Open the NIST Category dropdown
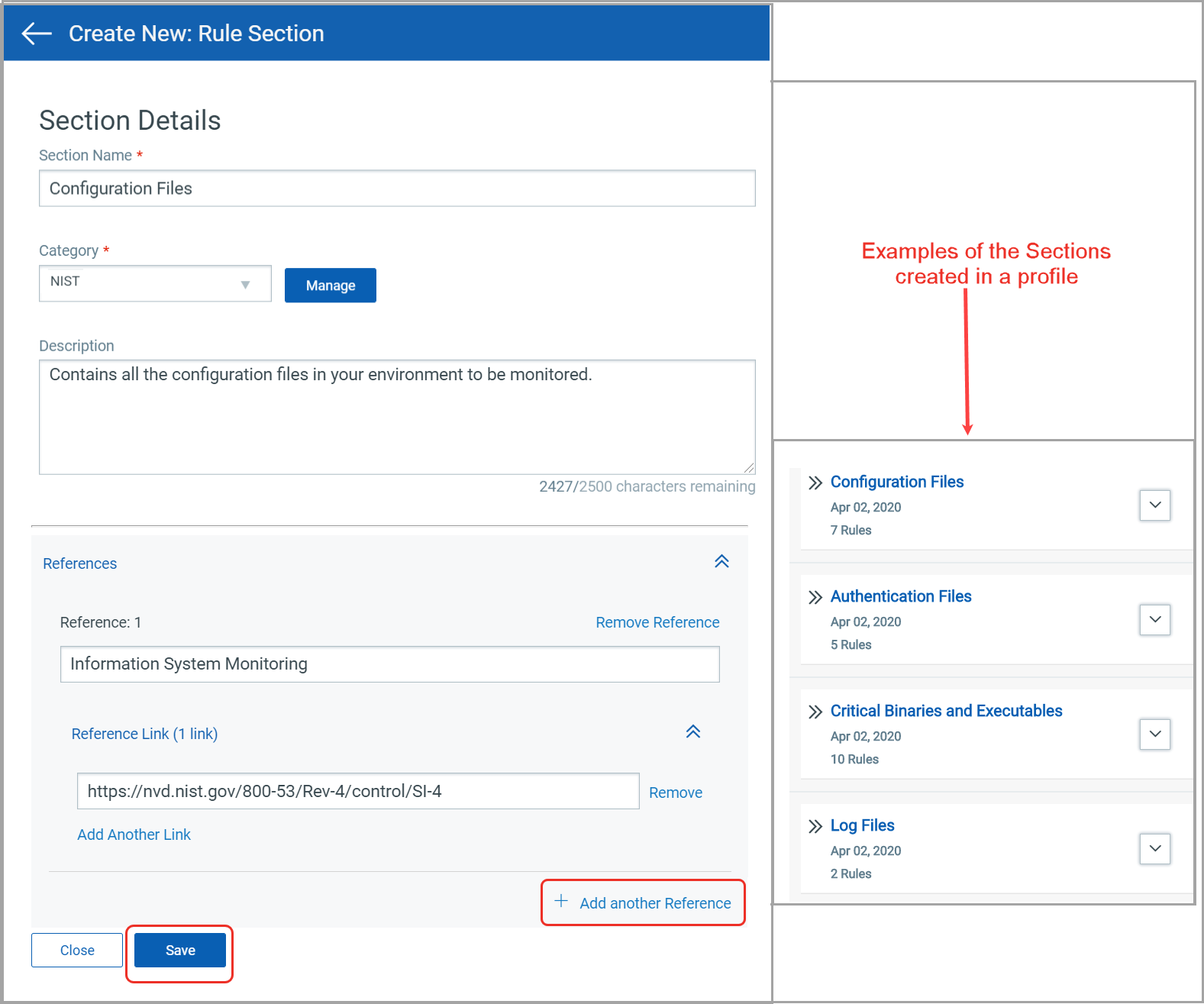 155,283
